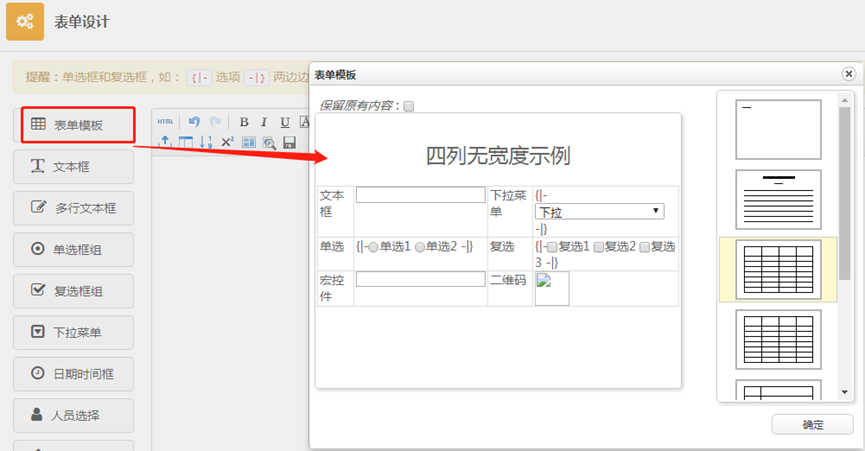Screen dimensions: 865x451
Task: Select the blank template thumbnail
Action: click(x=778, y=130)
